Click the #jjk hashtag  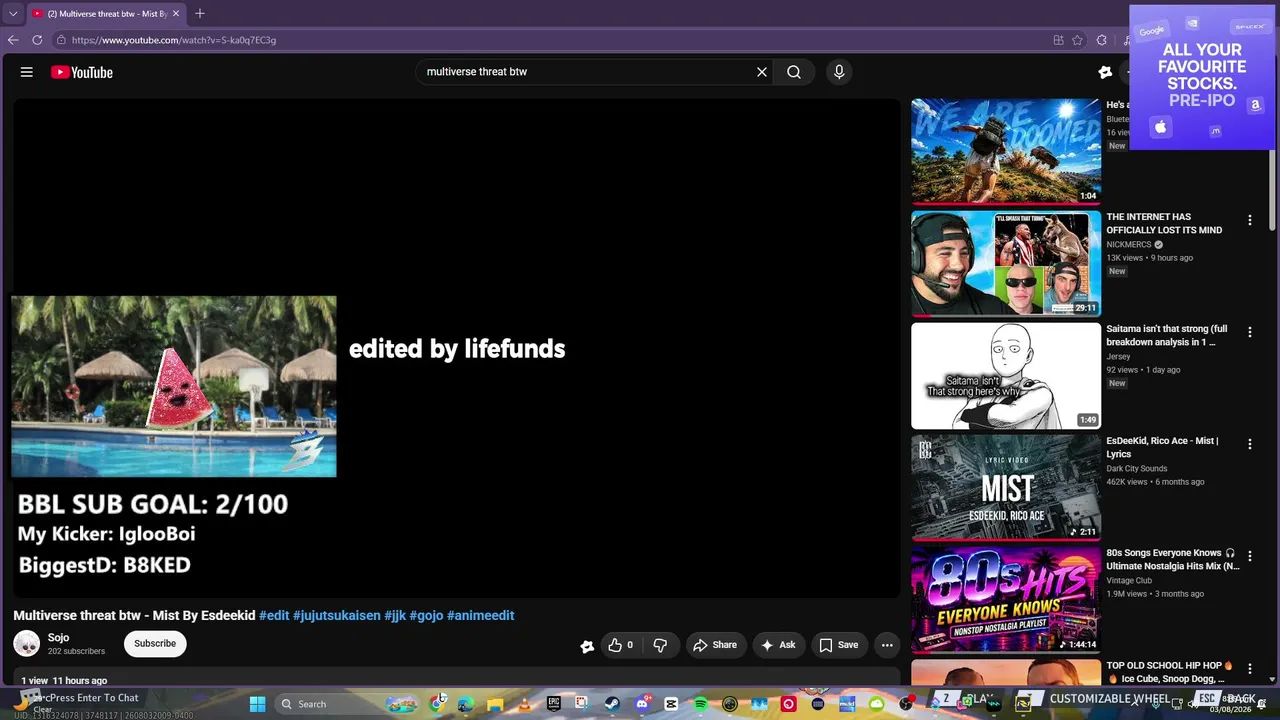[395, 616]
